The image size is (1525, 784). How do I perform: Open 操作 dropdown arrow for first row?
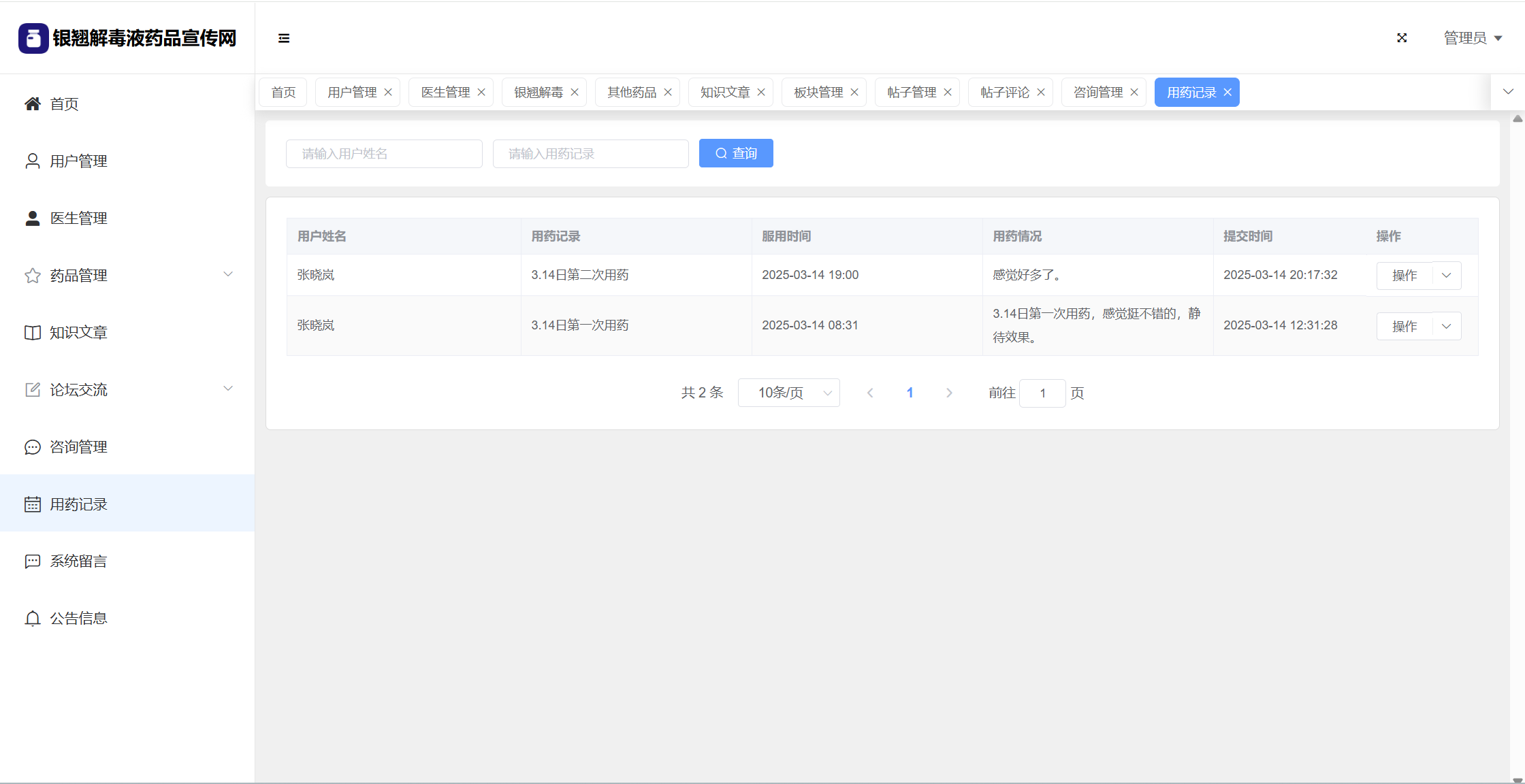1447,276
